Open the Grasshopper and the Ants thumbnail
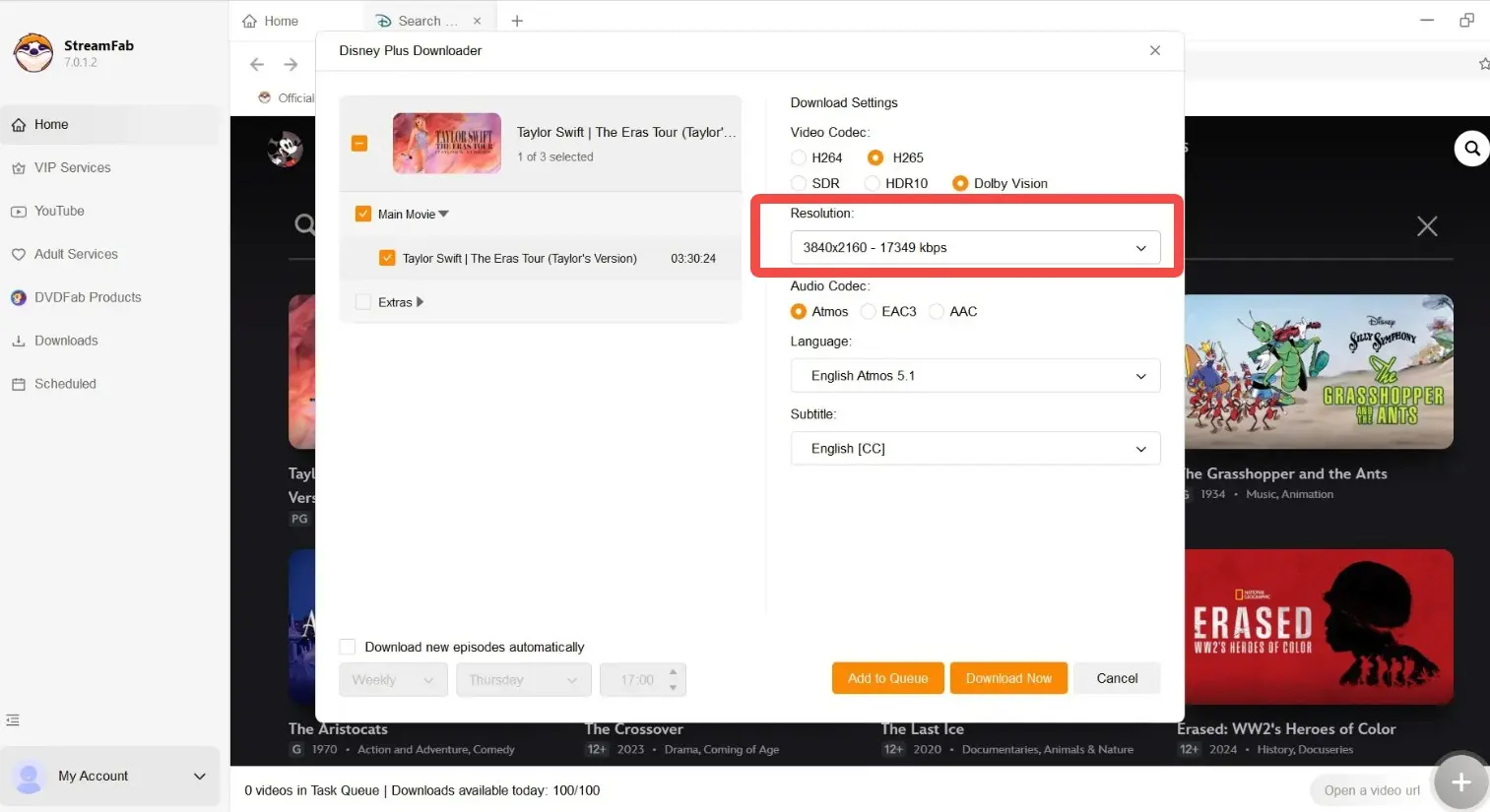 click(x=1319, y=372)
